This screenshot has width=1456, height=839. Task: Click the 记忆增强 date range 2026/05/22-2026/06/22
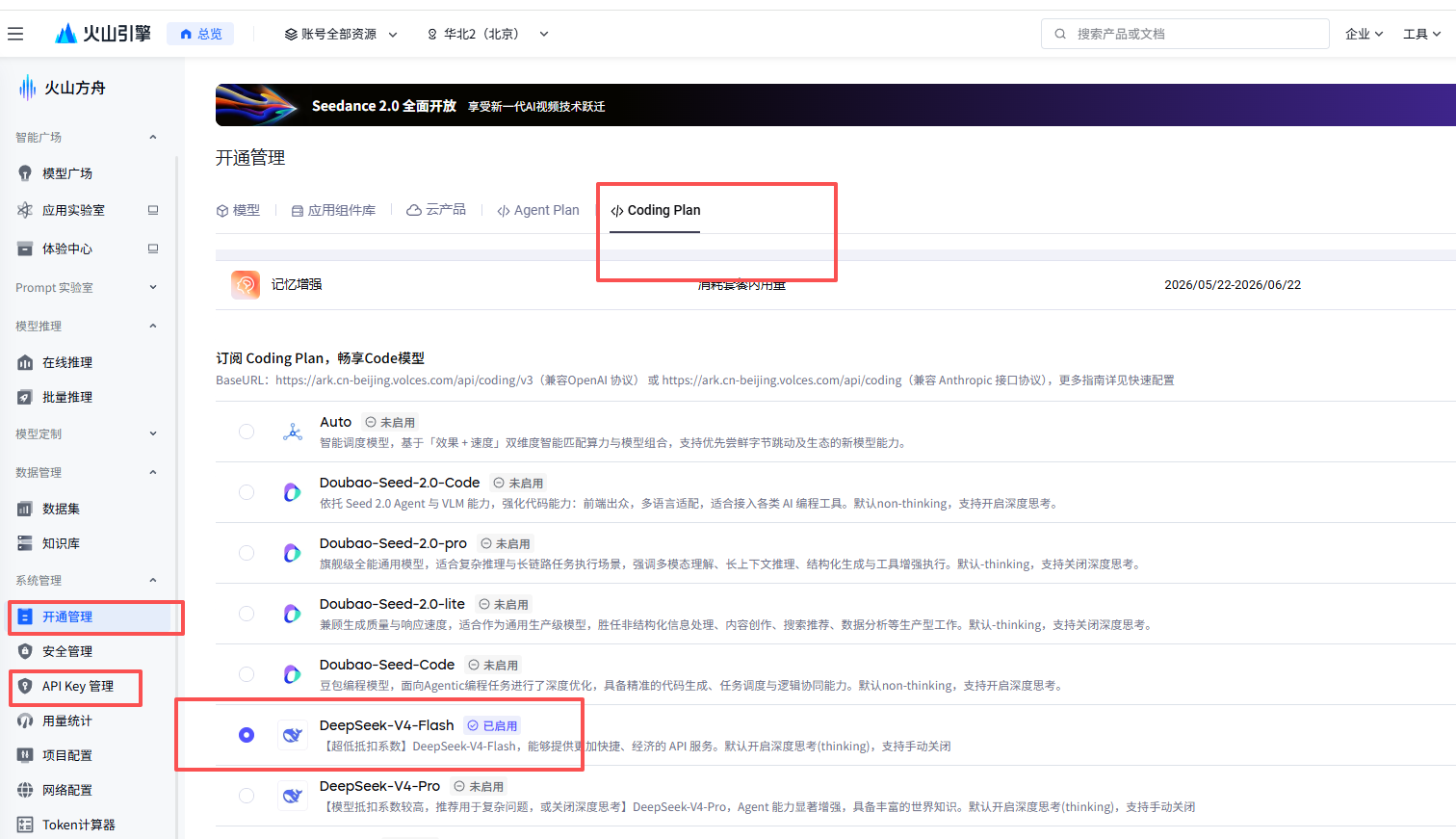(1233, 285)
